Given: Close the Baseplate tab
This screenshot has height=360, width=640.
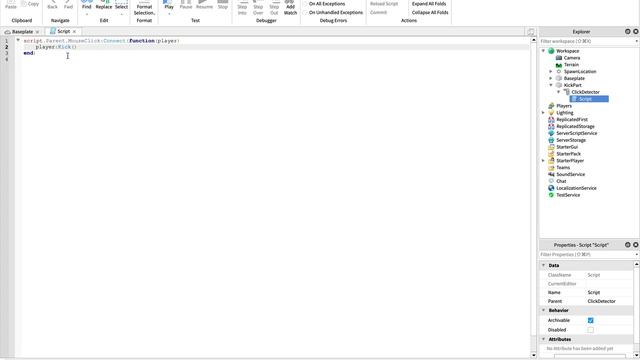Looking at the screenshot, I should pos(37,31).
